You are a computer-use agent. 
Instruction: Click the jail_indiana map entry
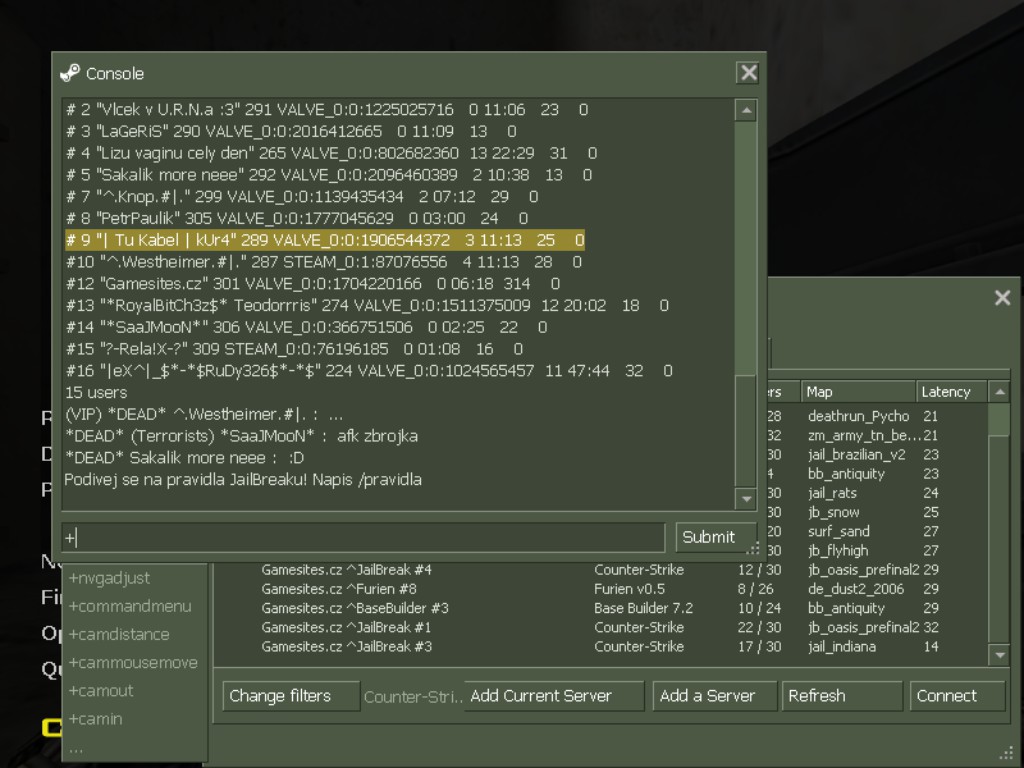click(x=842, y=647)
